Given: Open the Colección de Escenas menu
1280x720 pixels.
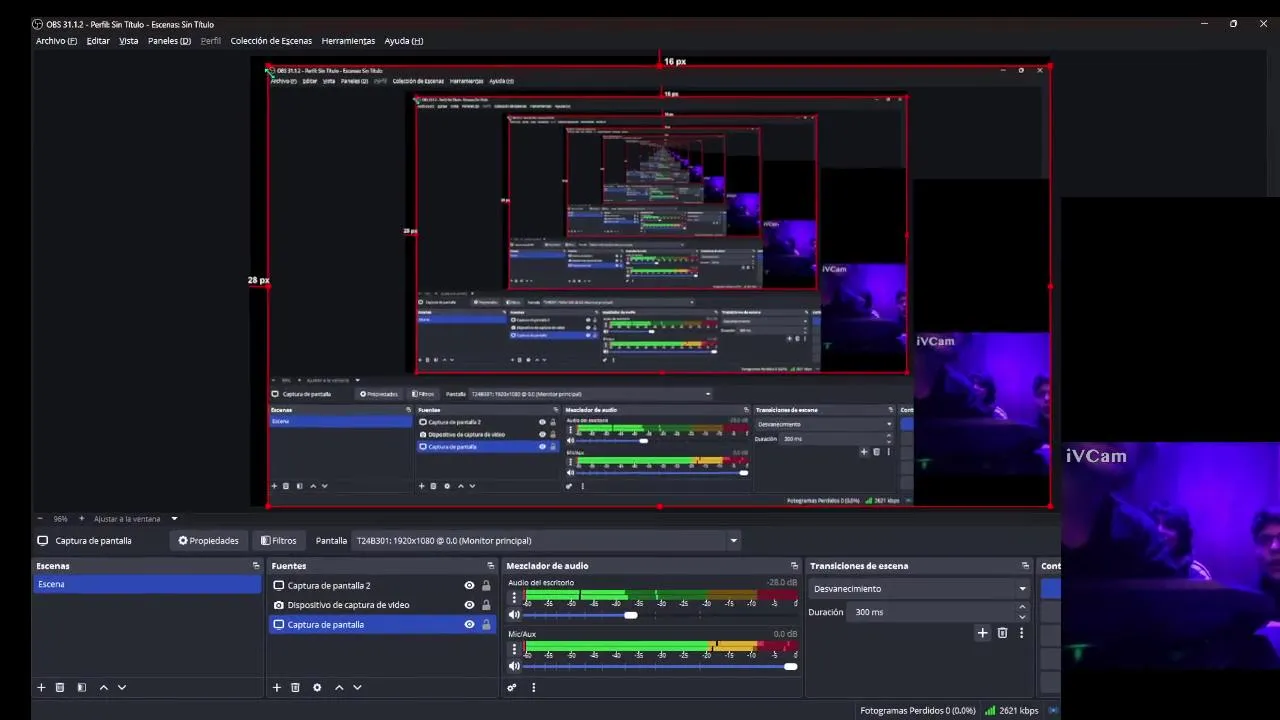Looking at the screenshot, I should [x=271, y=41].
